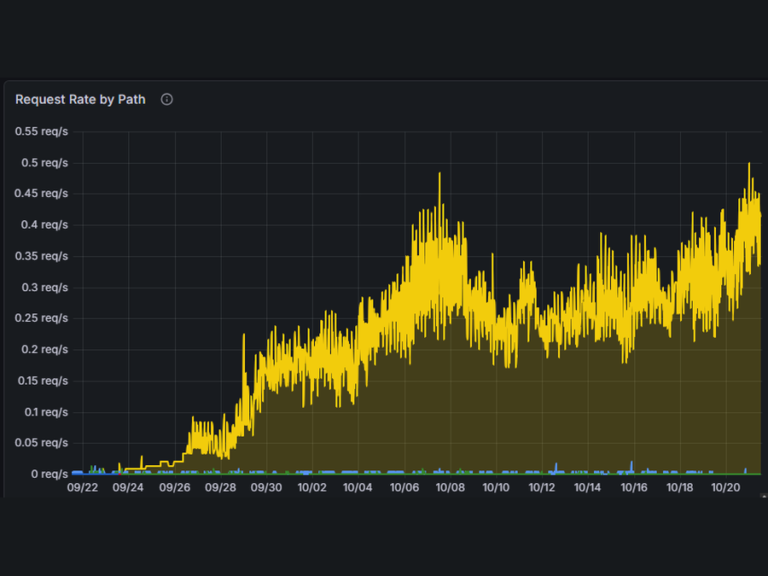Click the 0.4 req/s y-axis label
768x576 pixels.
45,225
